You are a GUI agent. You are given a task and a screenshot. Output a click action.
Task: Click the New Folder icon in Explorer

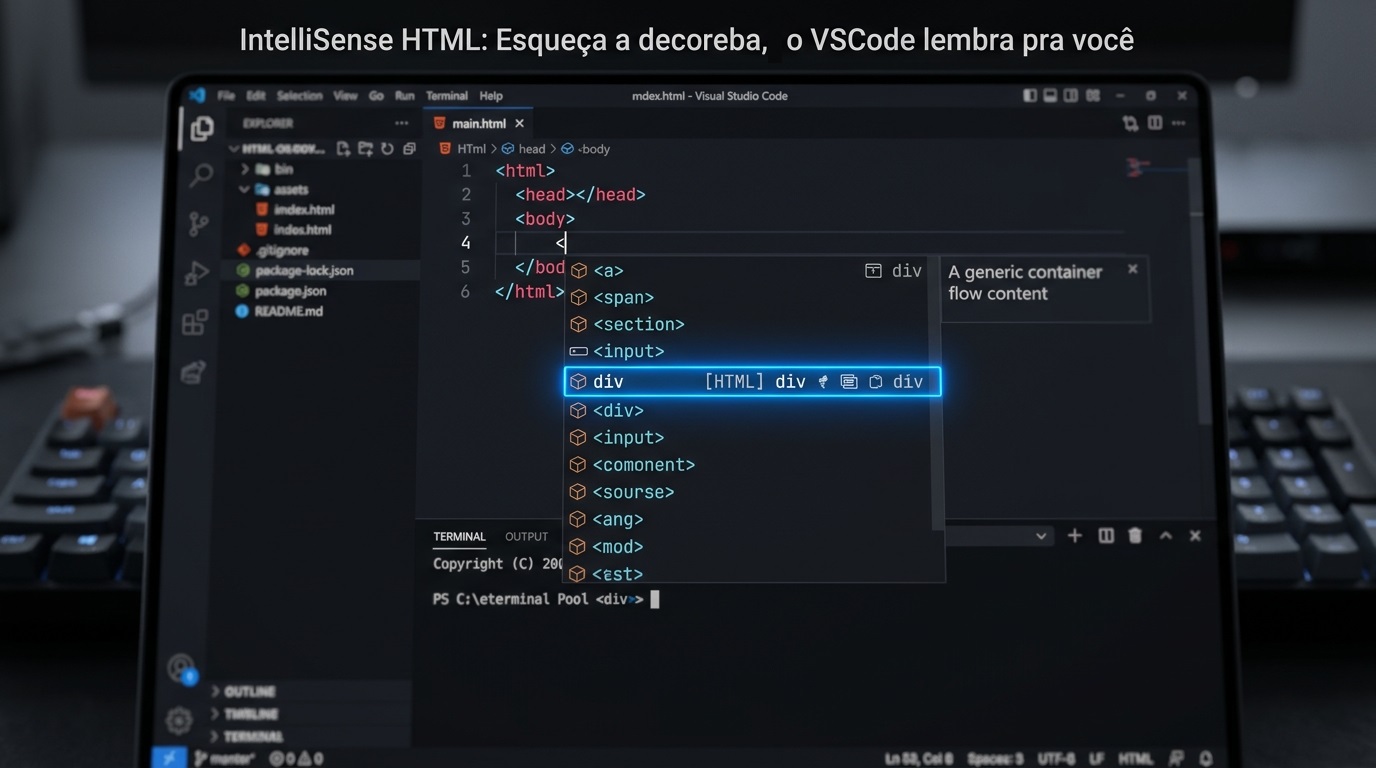365,149
